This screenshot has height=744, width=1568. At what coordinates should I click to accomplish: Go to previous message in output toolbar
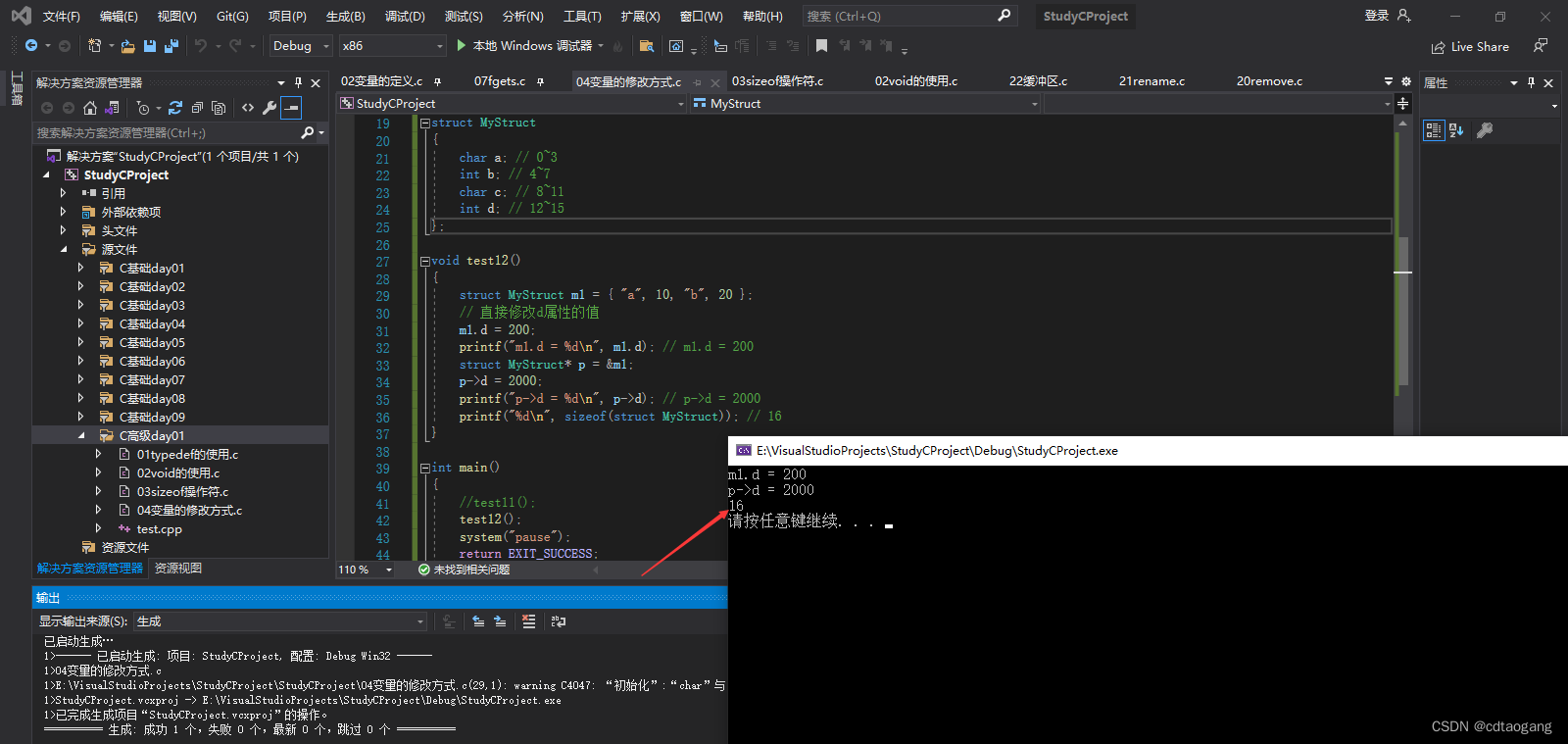point(478,621)
